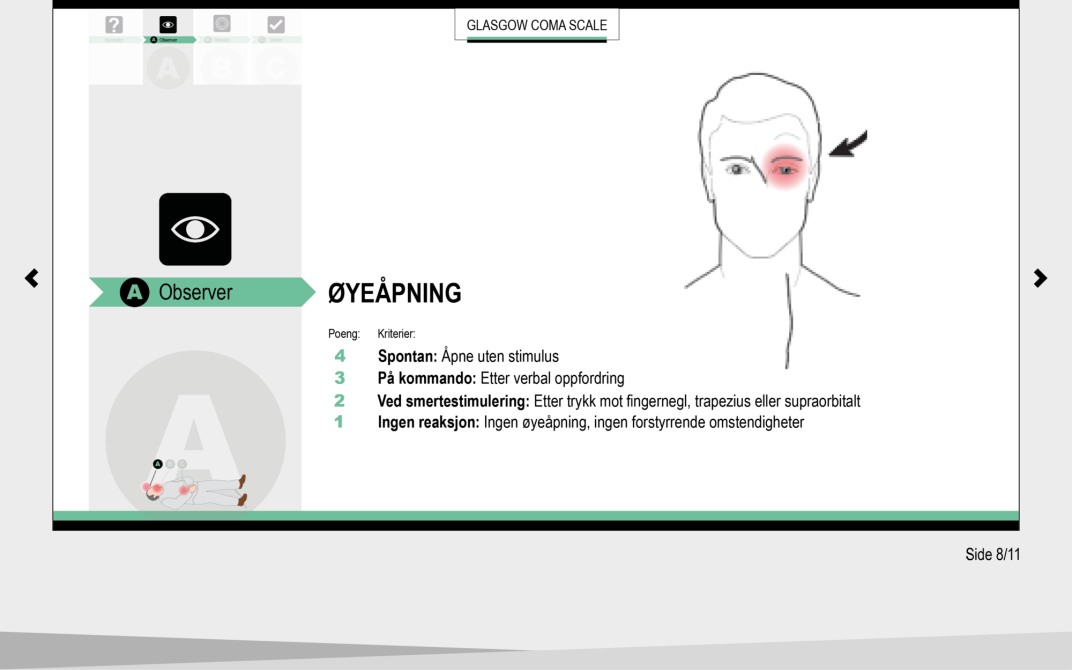Select the small eye icon in step bar

[x=168, y=25]
